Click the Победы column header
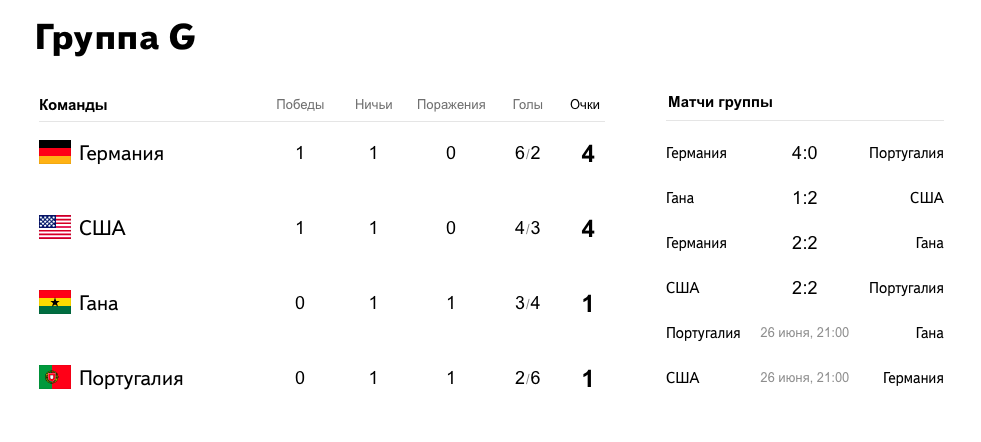This screenshot has width=981, height=442. (300, 105)
